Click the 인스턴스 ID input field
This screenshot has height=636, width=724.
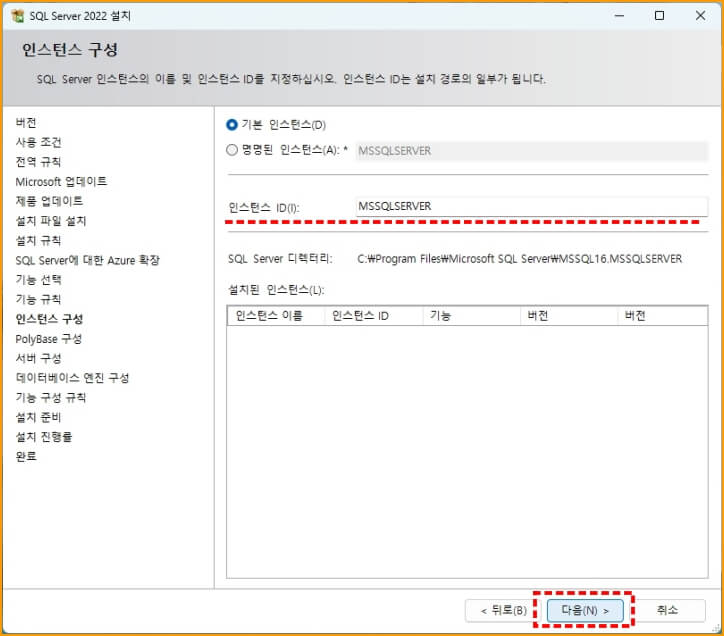(x=531, y=206)
